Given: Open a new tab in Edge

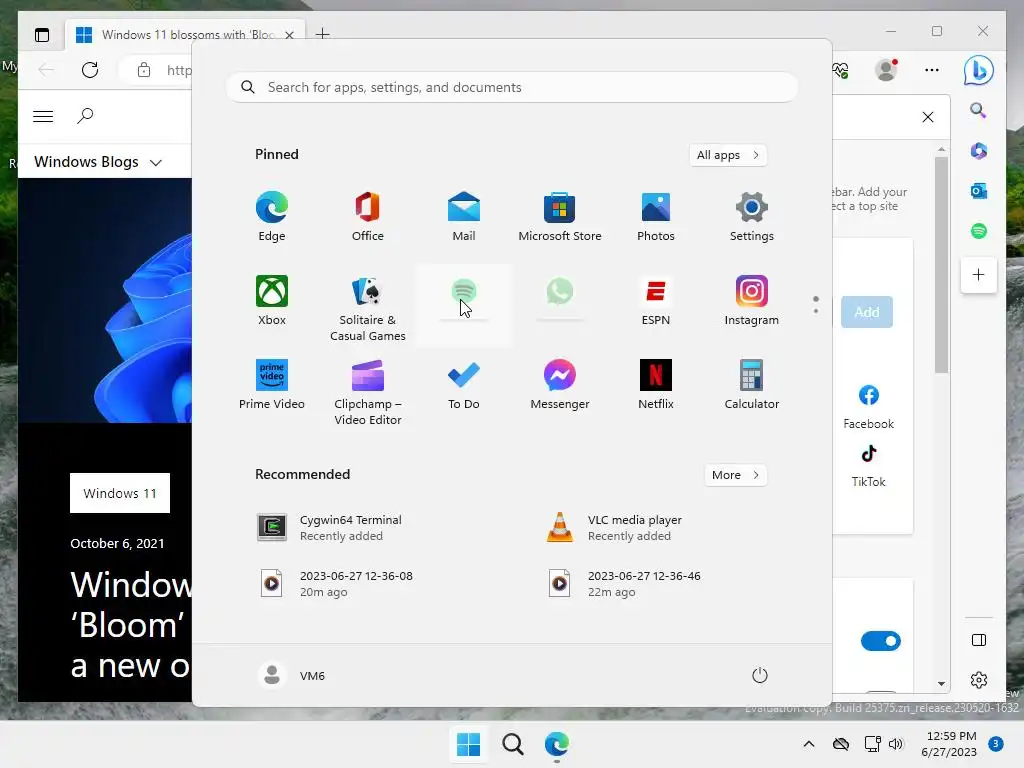Looking at the screenshot, I should pos(323,34).
